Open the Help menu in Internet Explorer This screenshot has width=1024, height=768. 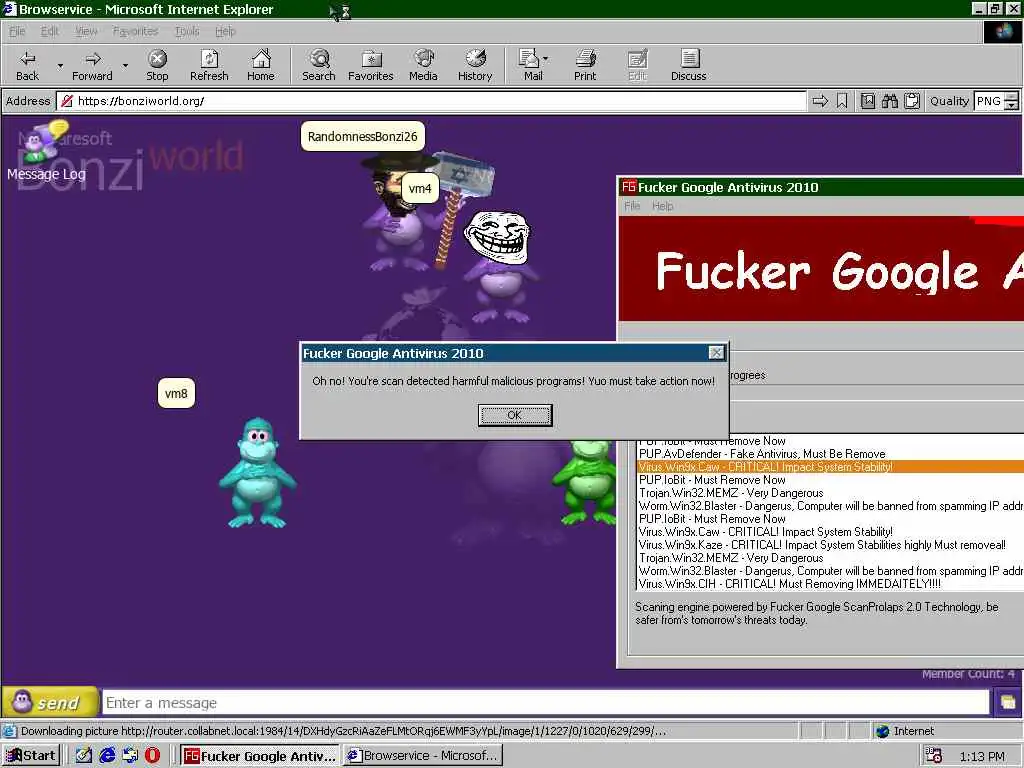pos(225,31)
